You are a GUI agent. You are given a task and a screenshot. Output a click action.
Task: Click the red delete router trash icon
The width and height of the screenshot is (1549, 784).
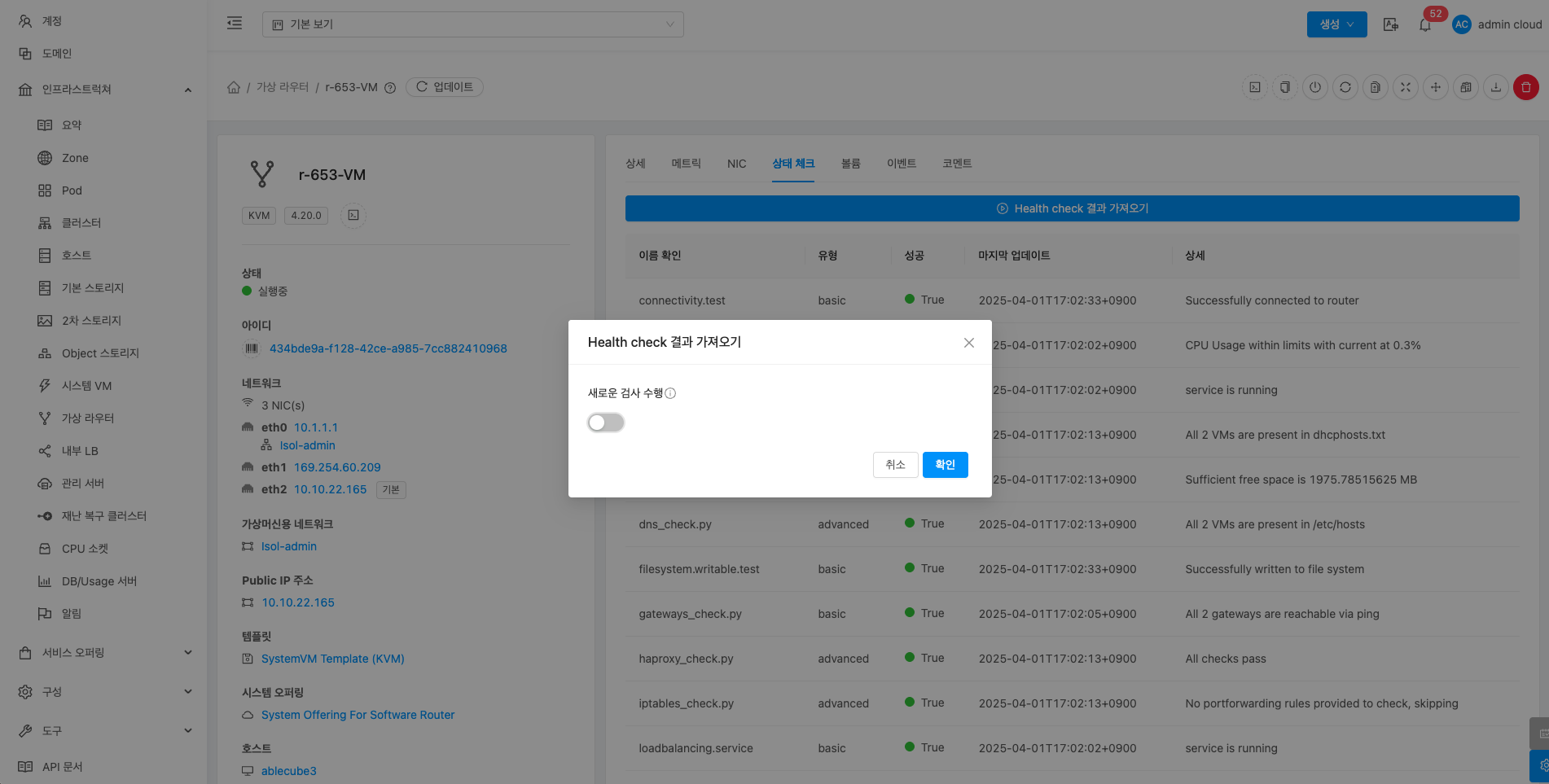(1525, 87)
